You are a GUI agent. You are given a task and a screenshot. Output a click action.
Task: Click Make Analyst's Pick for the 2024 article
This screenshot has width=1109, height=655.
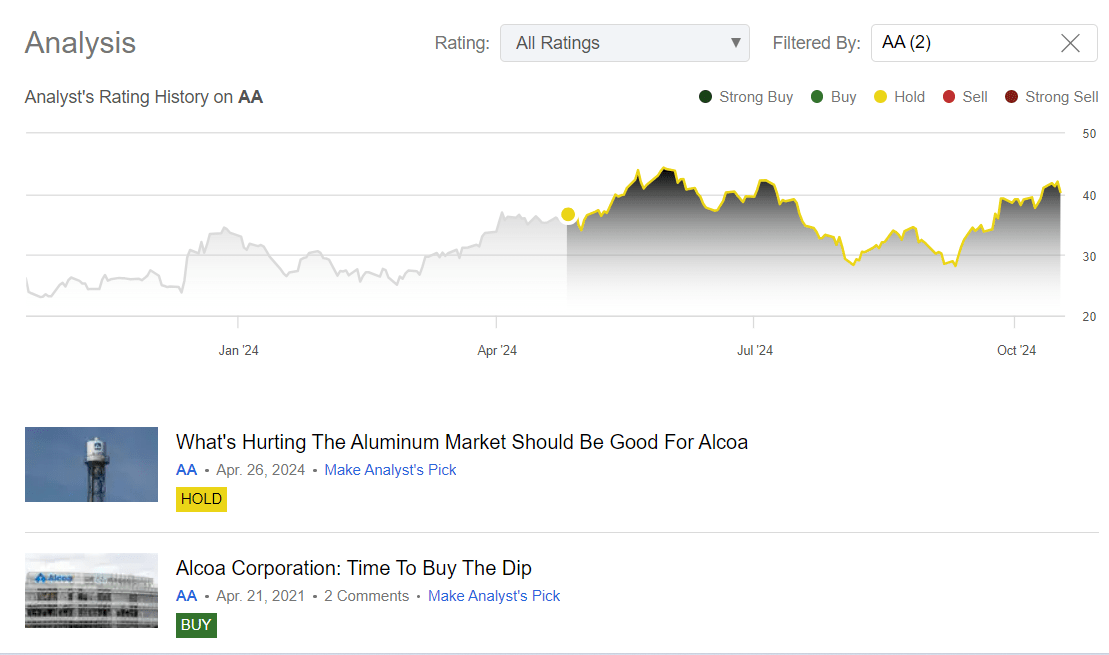[x=390, y=470]
